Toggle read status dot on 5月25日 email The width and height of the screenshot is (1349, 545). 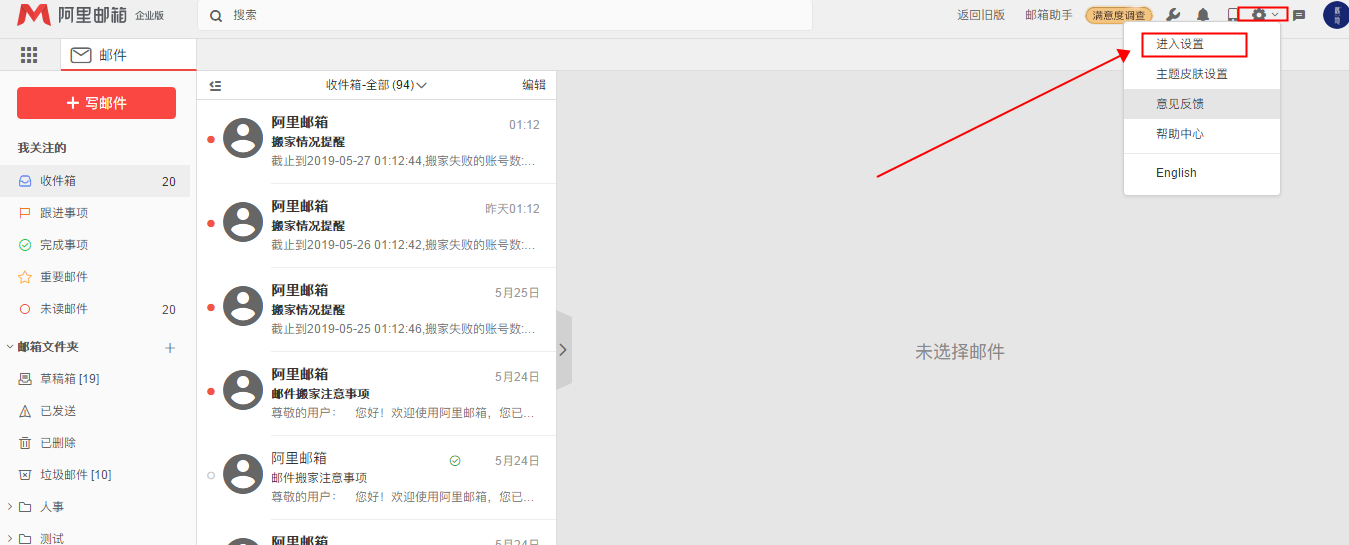coord(211,308)
